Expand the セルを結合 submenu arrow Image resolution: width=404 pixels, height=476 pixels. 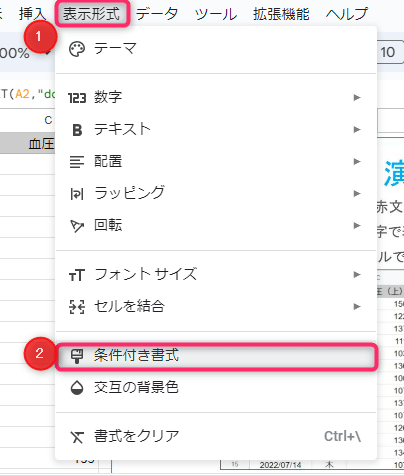[357, 306]
